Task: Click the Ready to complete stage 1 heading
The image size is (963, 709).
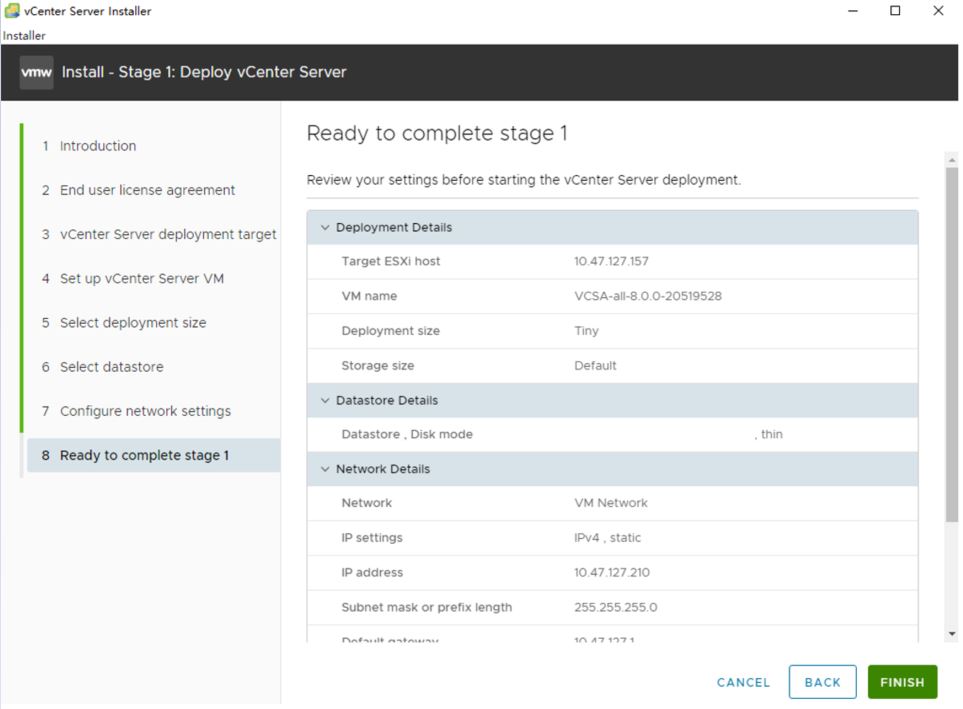Action: coord(437,133)
